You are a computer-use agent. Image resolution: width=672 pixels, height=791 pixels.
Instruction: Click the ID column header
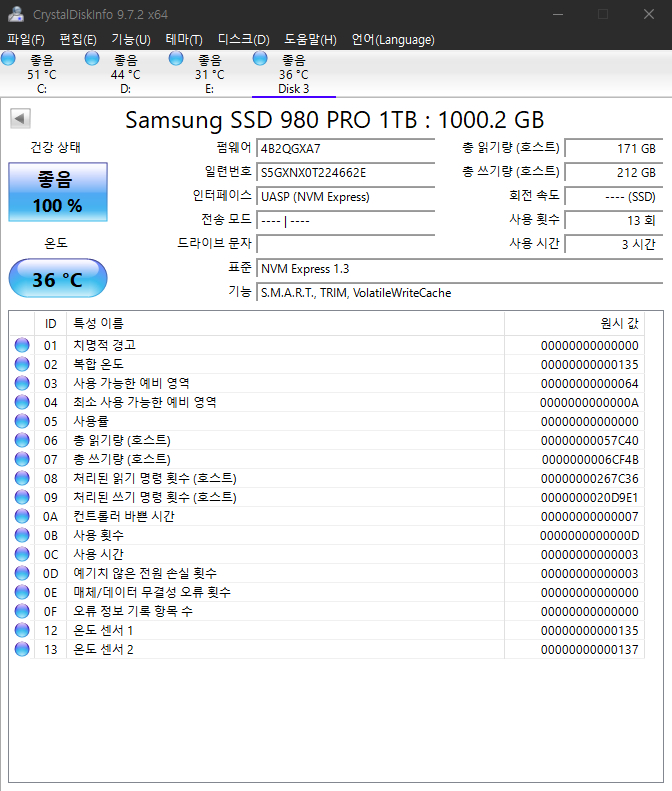[50, 323]
